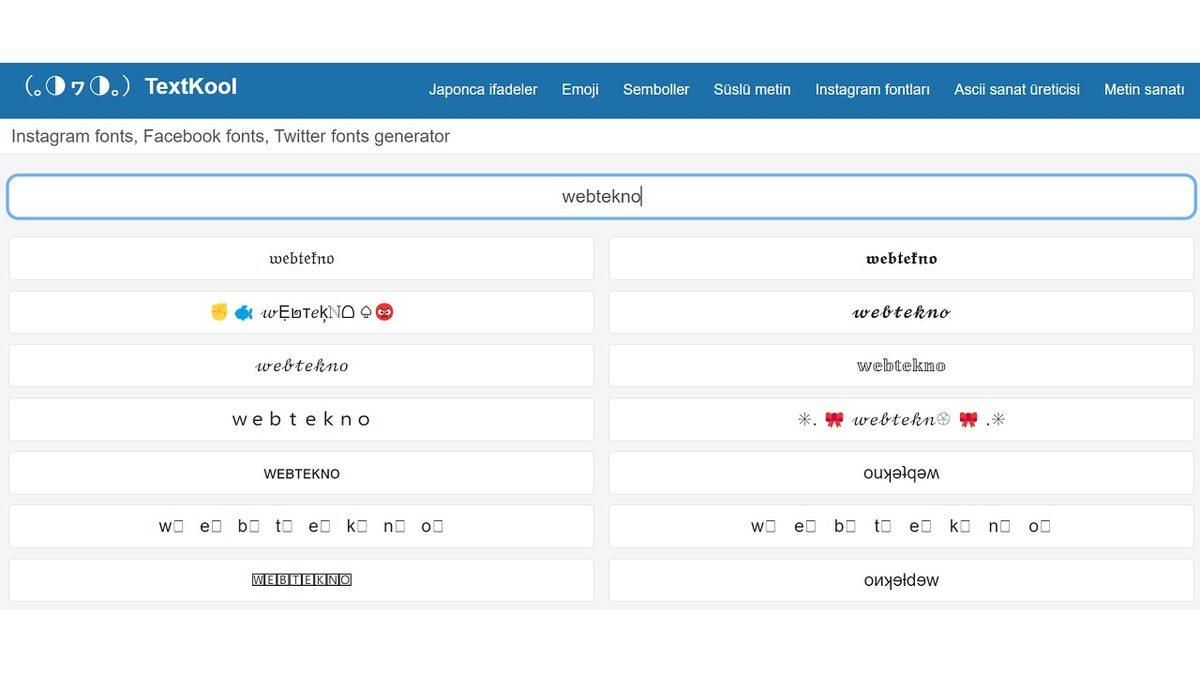The width and height of the screenshot is (1200, 675).
Task: Select the wide-spaced webtekno result
Action: pyautogui.click(x=301, y=420)
